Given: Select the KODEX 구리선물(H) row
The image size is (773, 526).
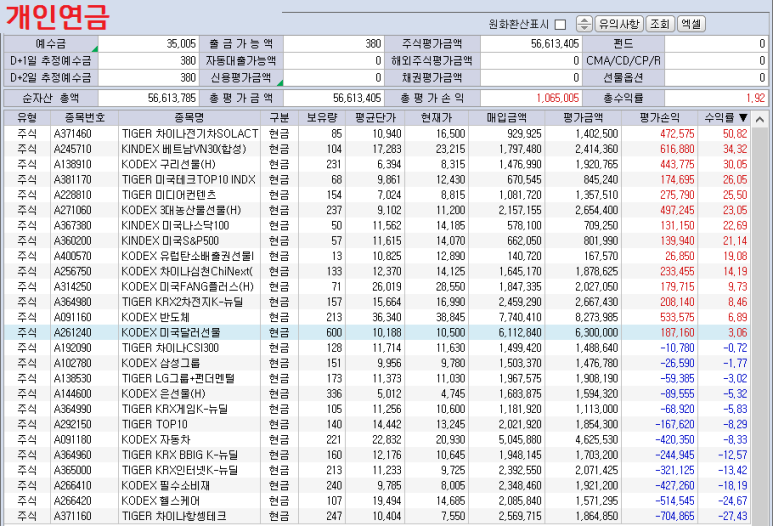Looking at the screenshot, I should coord(377,164).
